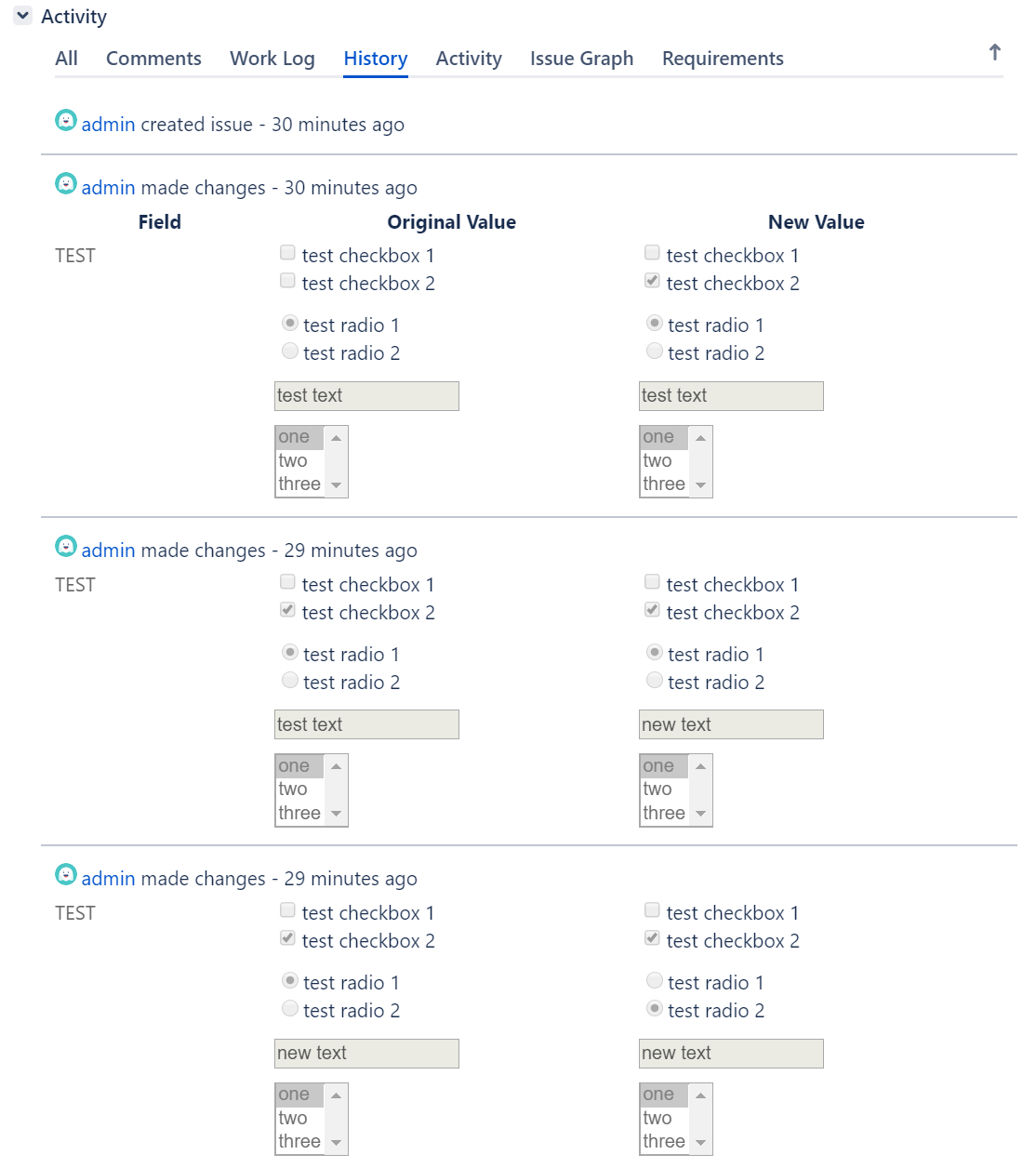
Task: Open admin profile link on created issue
Action: point(108,125)
